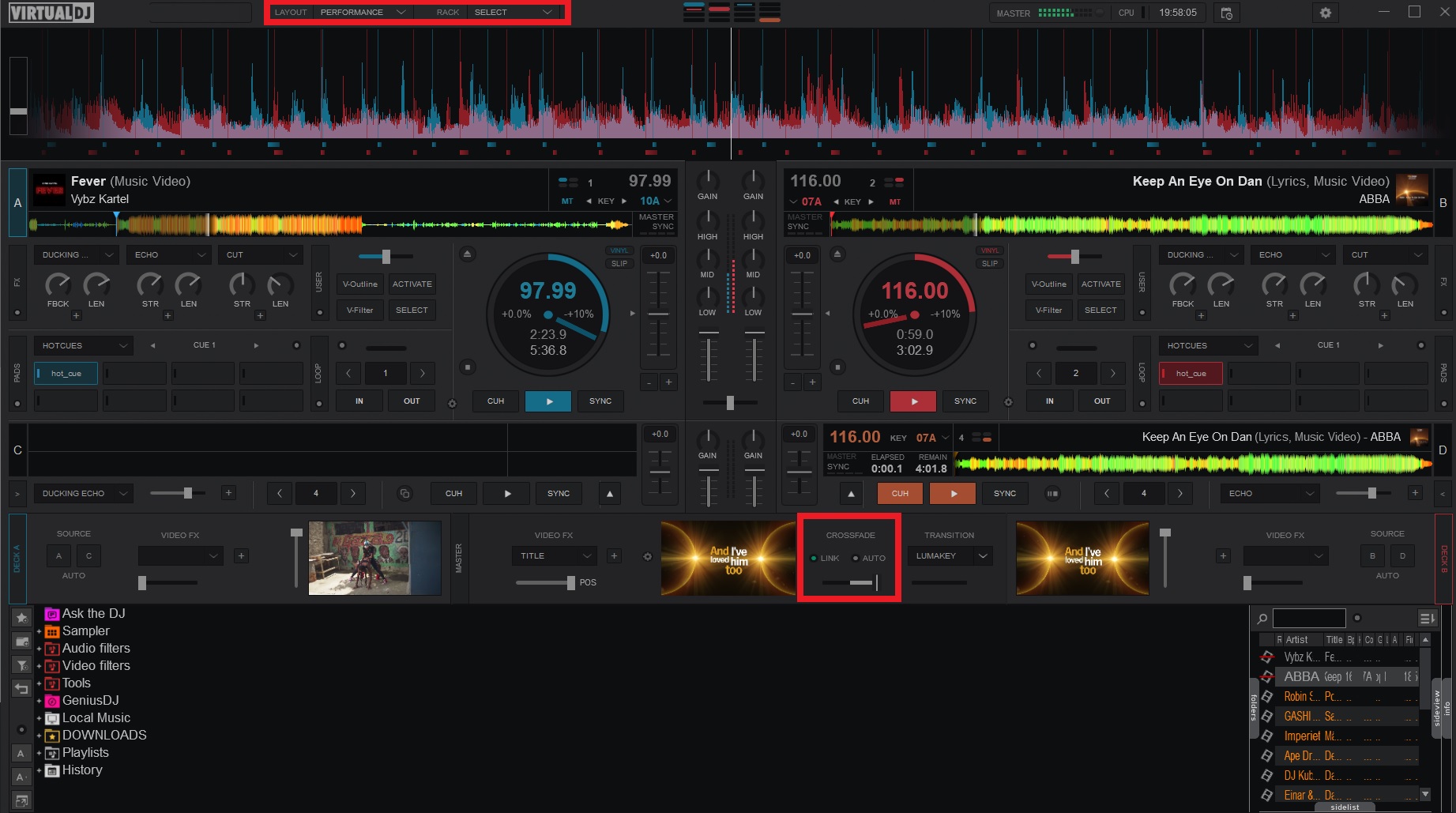
Task: Click the add virtual folder icon
Action: coord(22,642)
